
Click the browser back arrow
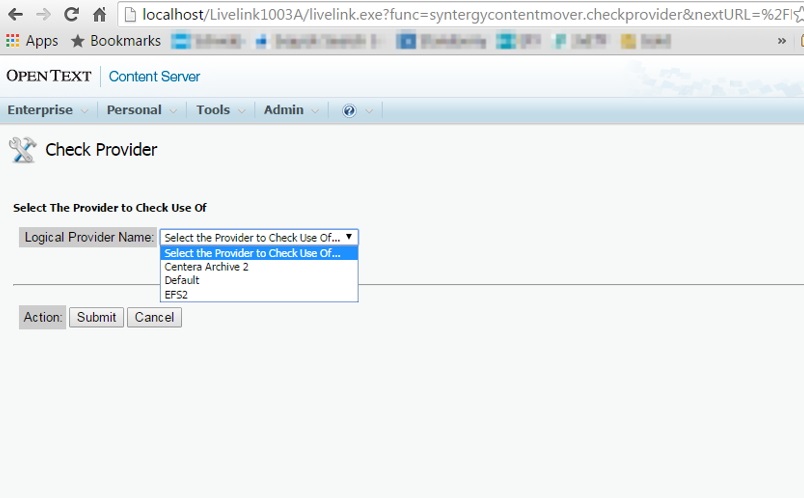point(16,15)
